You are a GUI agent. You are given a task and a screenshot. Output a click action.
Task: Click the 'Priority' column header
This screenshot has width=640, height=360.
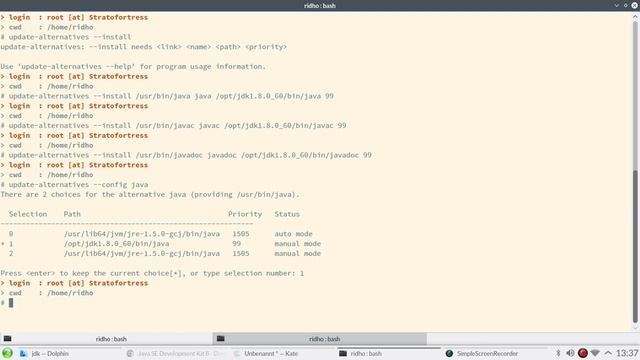pos(245,214)
